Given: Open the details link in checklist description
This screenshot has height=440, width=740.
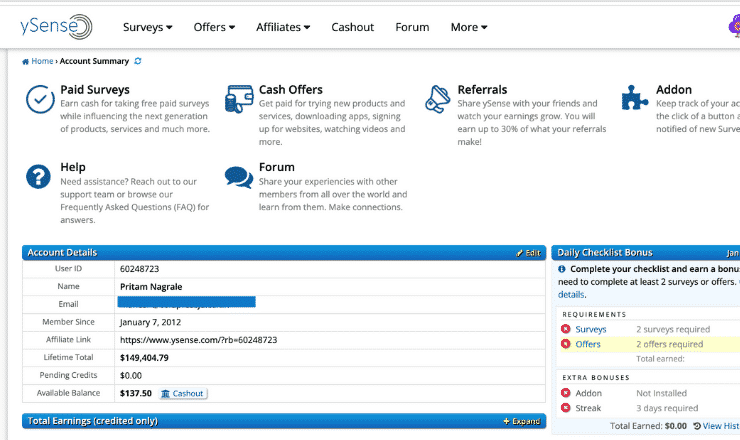Looking at the screenshot, I should pos(572,295).
